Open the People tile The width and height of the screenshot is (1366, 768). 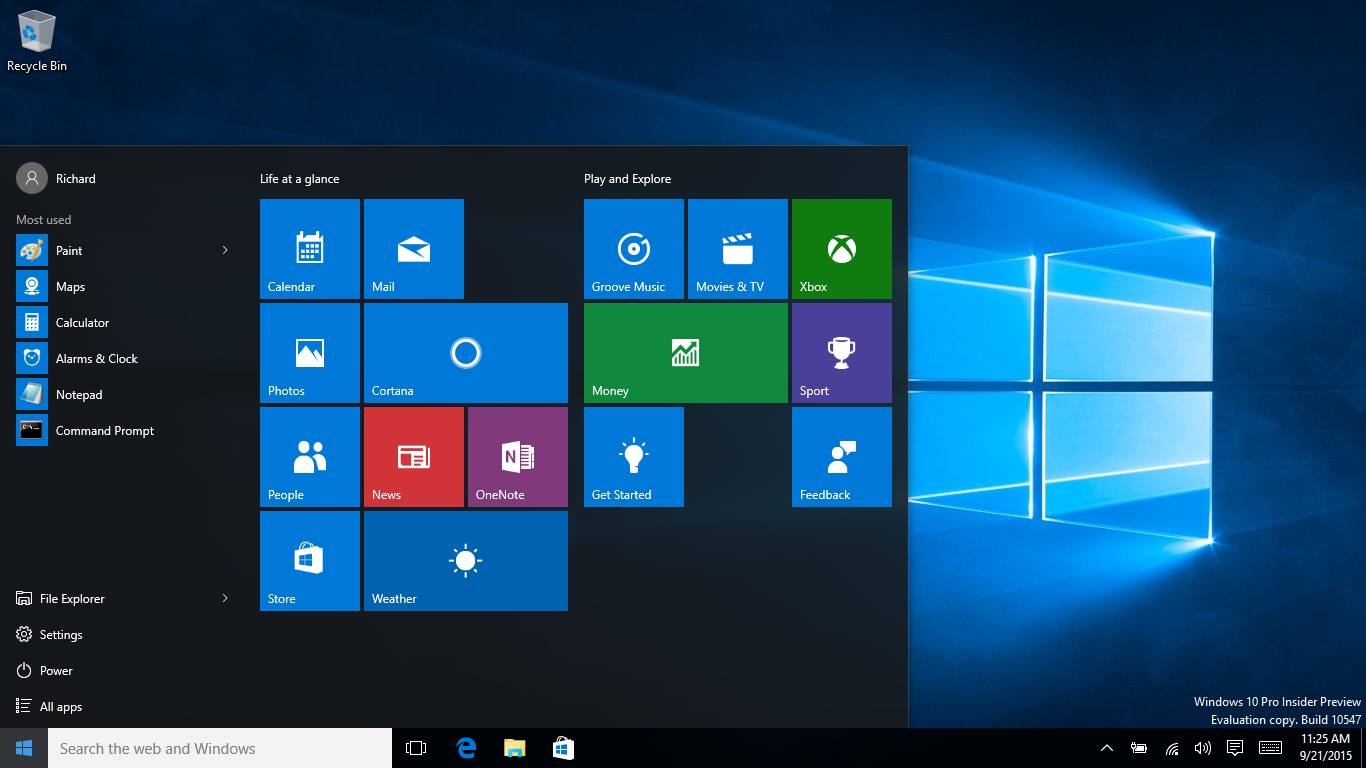(x=310, y=457)
